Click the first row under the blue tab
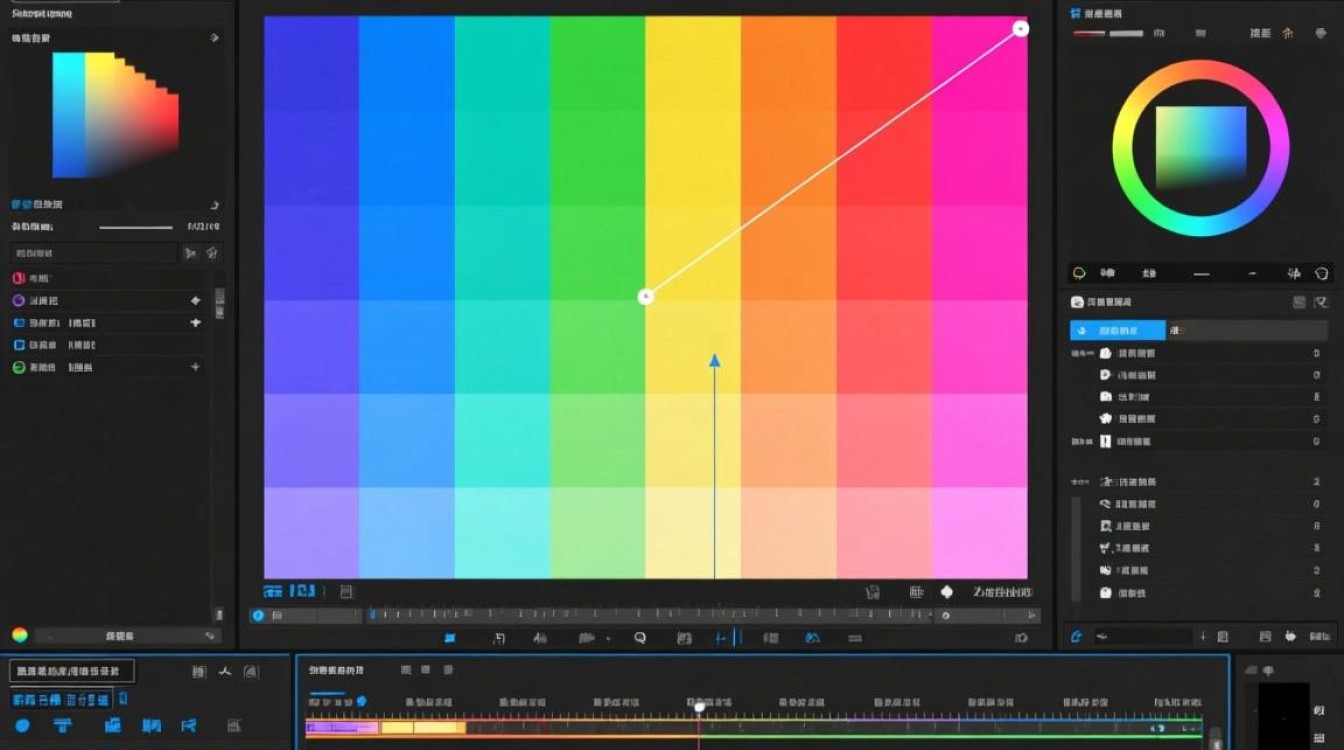 [x=1198, y=353]
